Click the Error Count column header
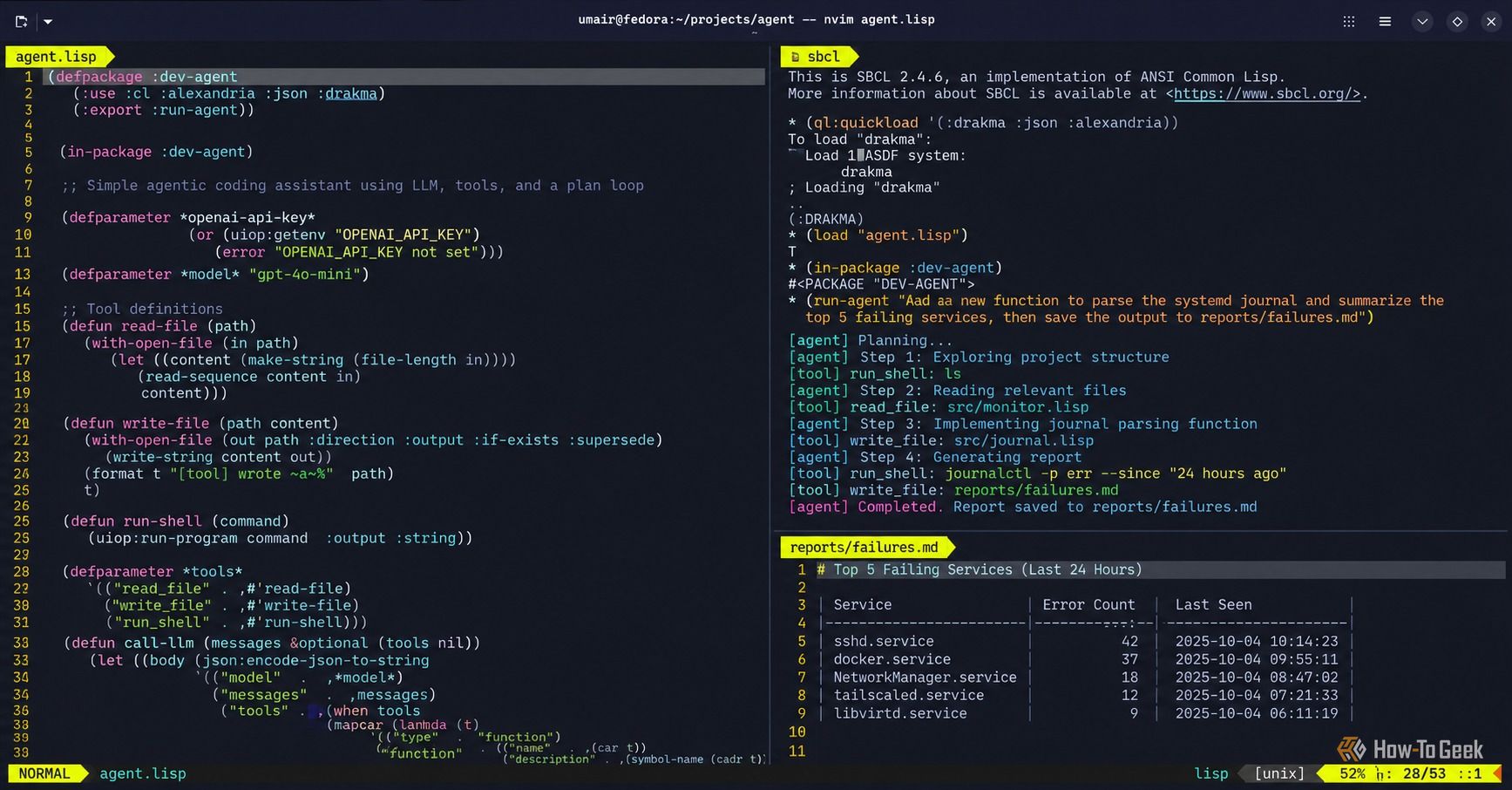Viewport: 1512px width, 790px height. pos(1088,604)
